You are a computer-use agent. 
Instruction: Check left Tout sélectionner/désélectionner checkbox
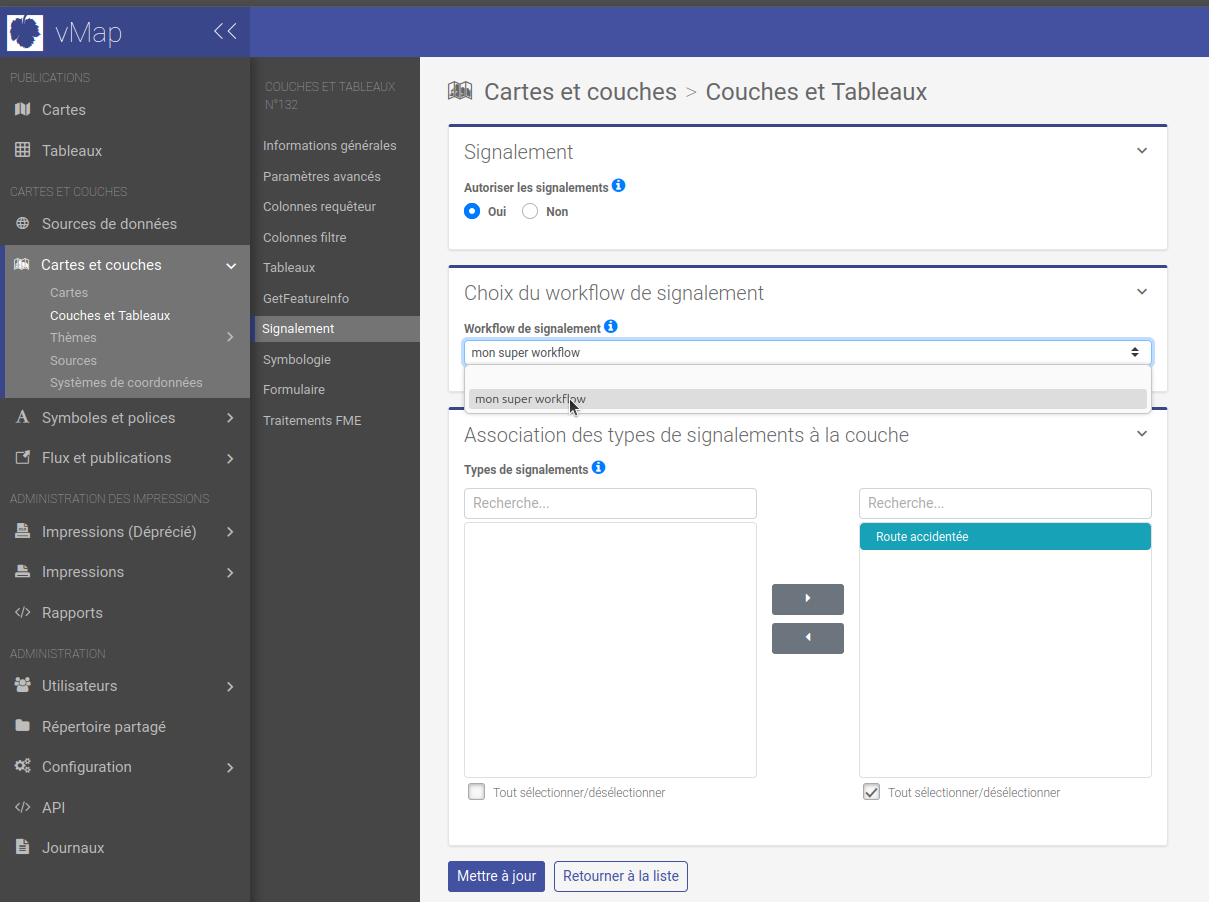point(477,792)
